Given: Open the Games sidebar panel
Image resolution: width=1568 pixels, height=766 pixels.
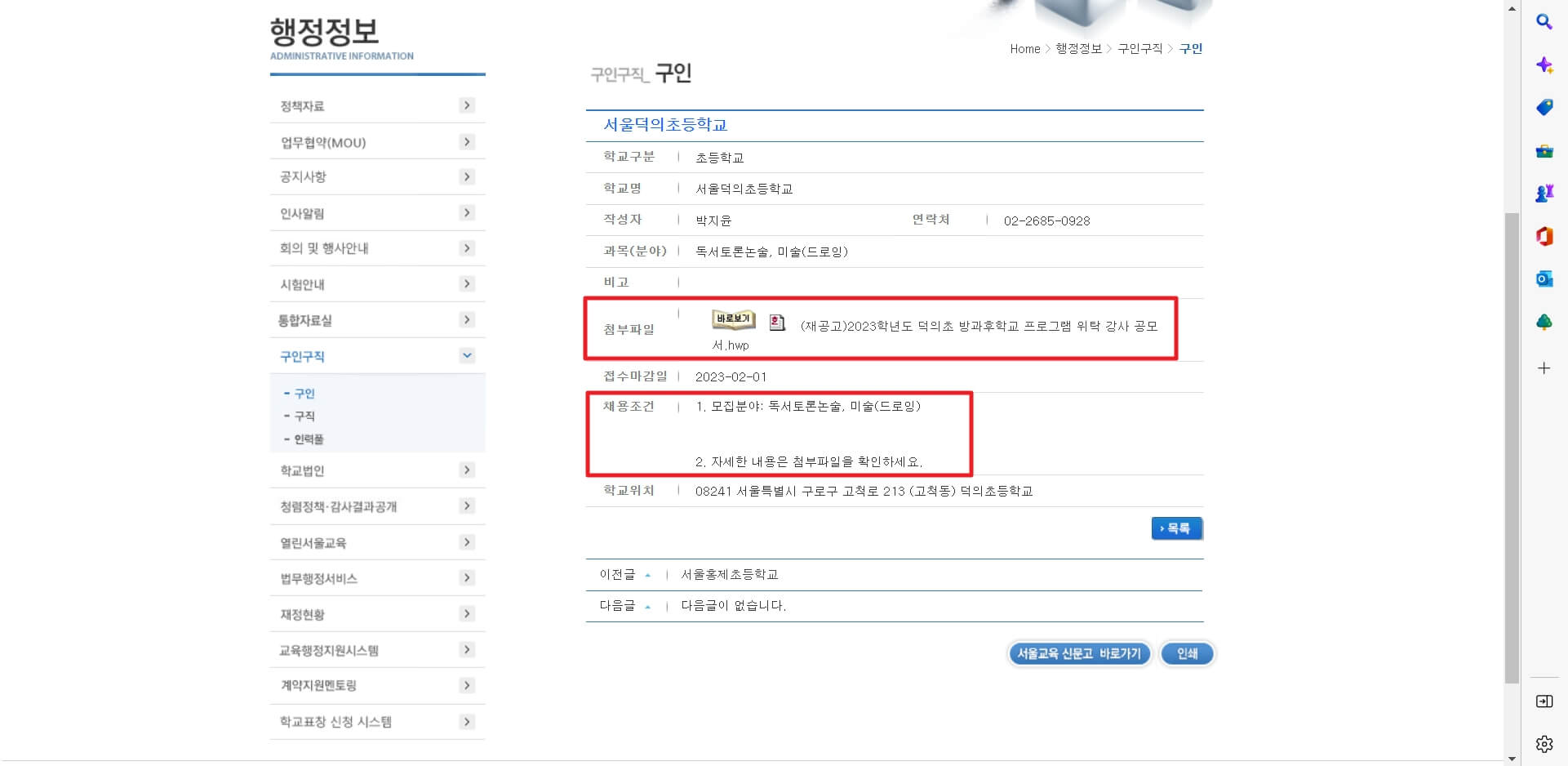Looking at the screenshot, I should [1544, 194].
